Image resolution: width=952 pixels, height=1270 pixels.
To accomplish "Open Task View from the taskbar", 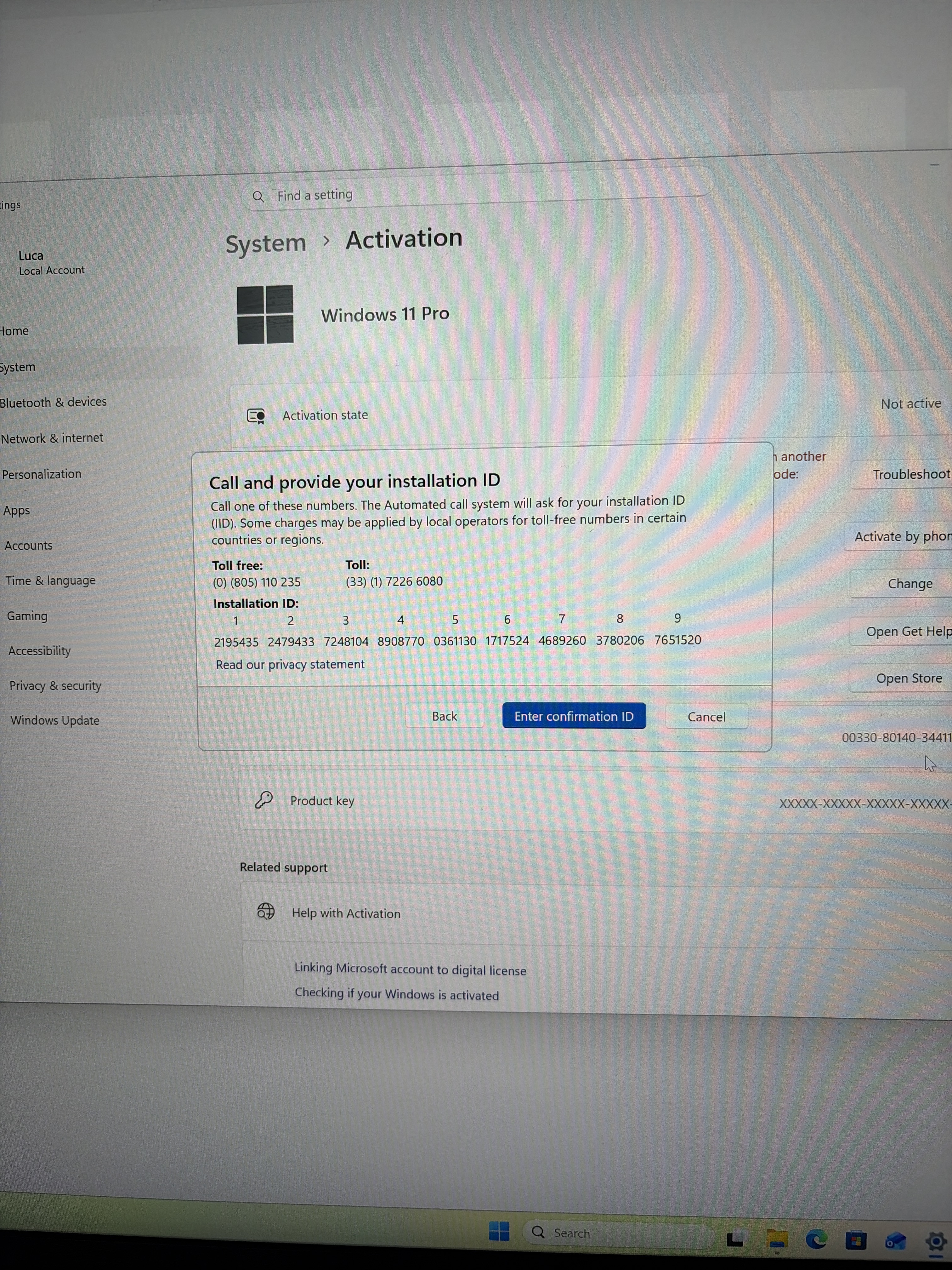I will click(x=735, y=1239).
